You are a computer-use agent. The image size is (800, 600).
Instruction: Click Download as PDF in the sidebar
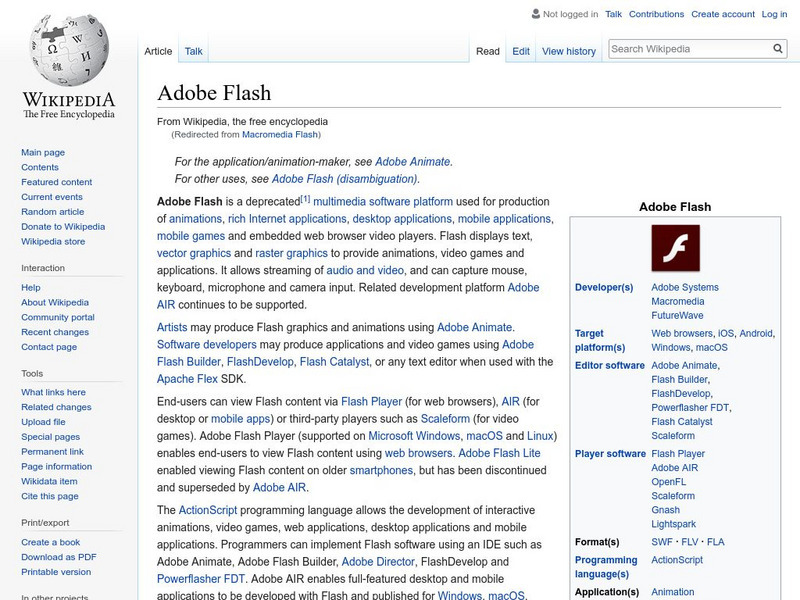[57, 555]
